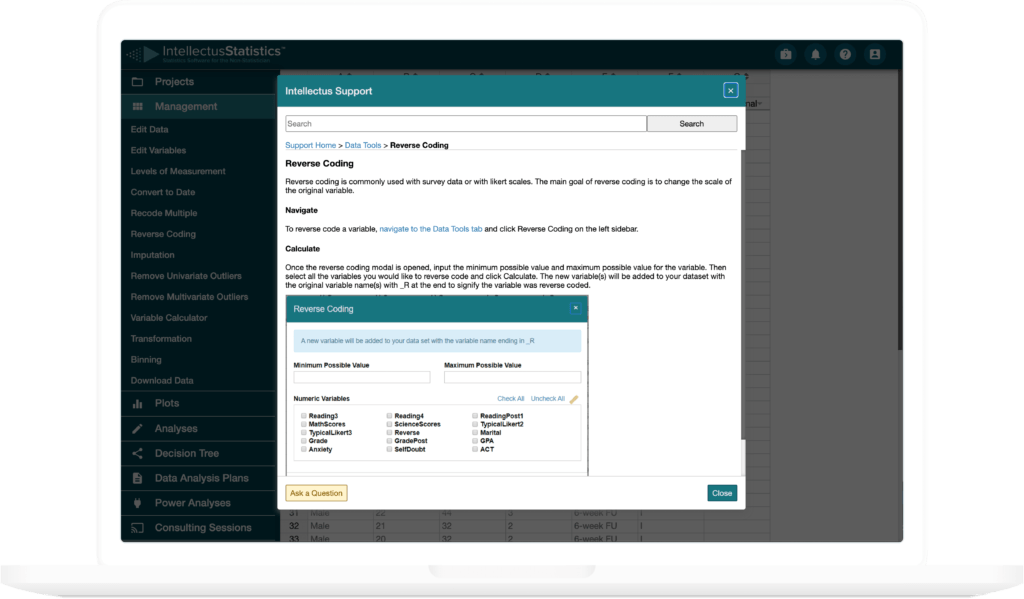
Task: Click the help question mark icon
Action: tap(845, 54)
